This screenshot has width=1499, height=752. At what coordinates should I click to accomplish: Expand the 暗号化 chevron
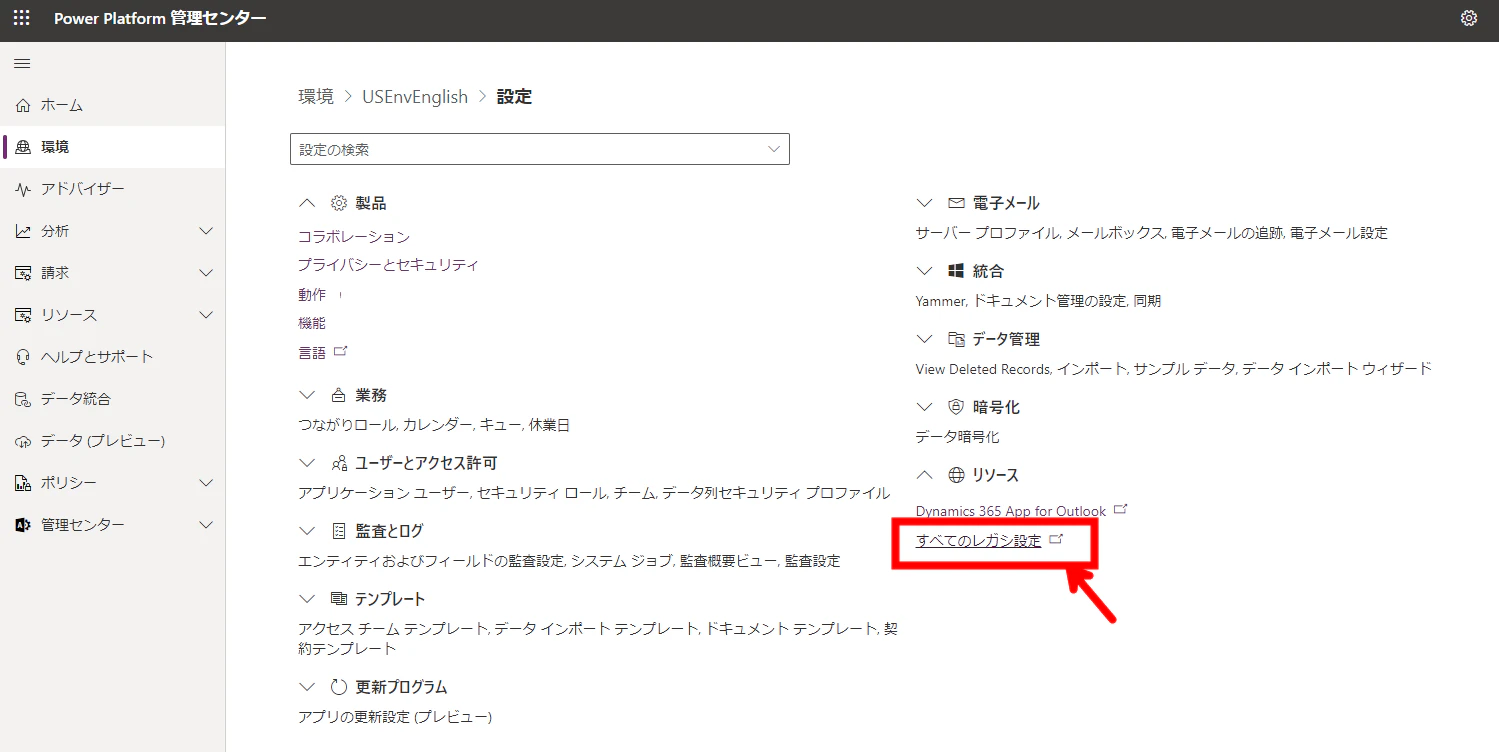(925, 407)
